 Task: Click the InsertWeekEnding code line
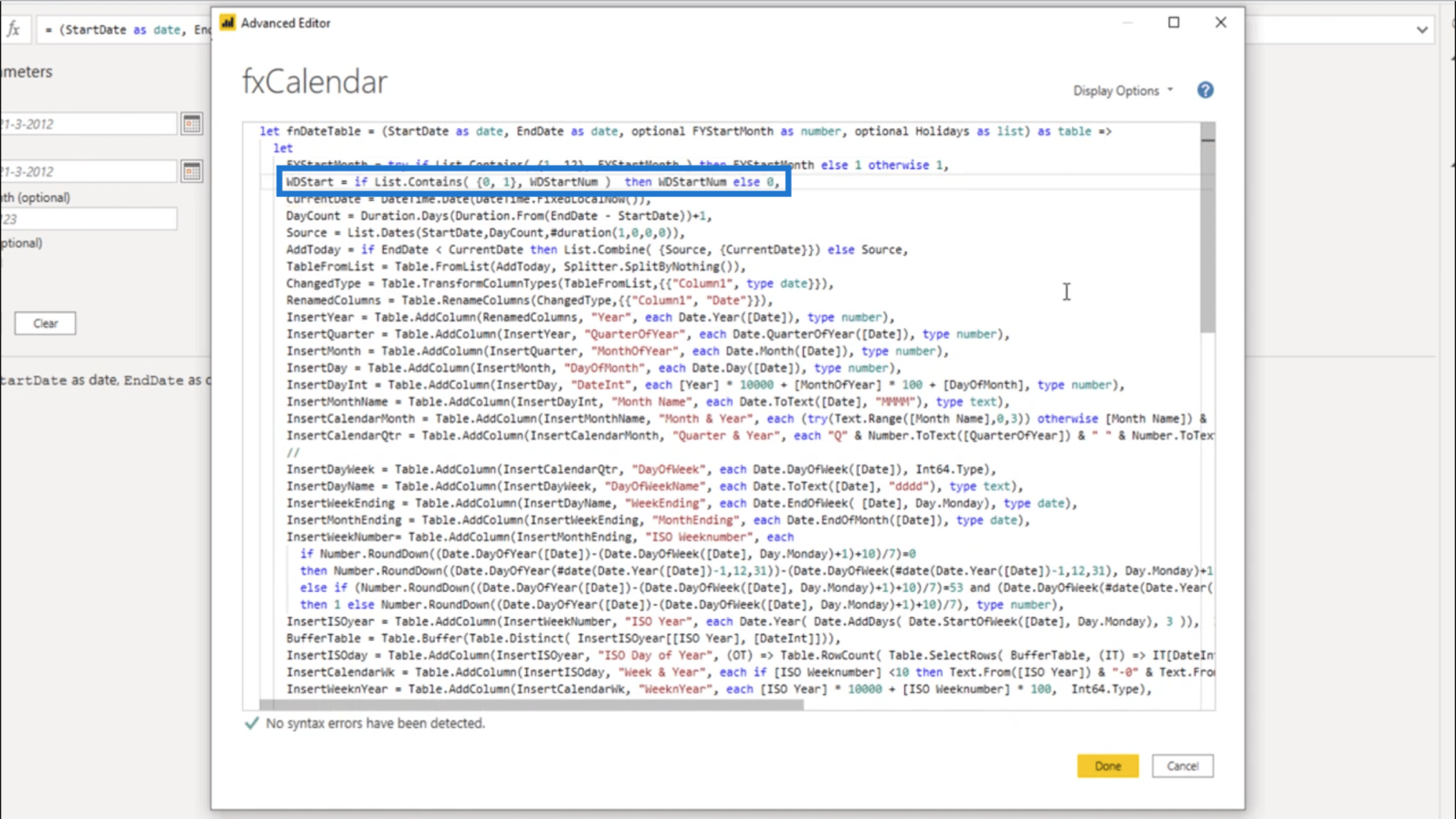point(682,503)
